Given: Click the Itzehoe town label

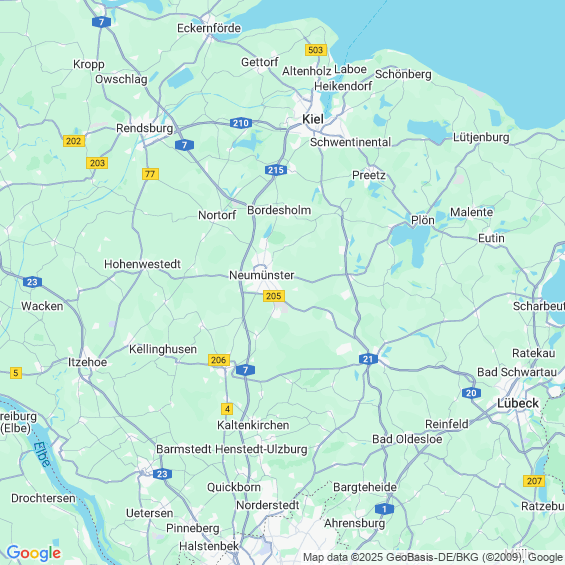Looking at the screenshot, I should pyautogui.click(x=88, y=362).
